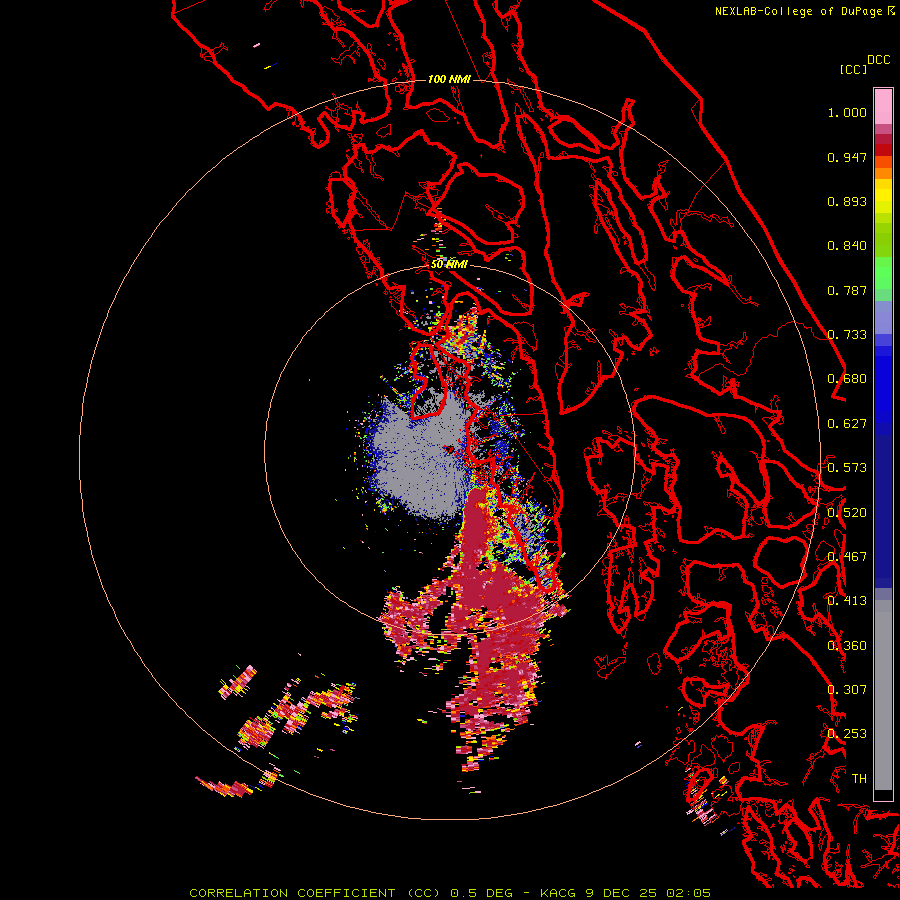This screenshot has height=900, width=900.
Task: Click the 0.573 scale value
Action: [847, 468]
